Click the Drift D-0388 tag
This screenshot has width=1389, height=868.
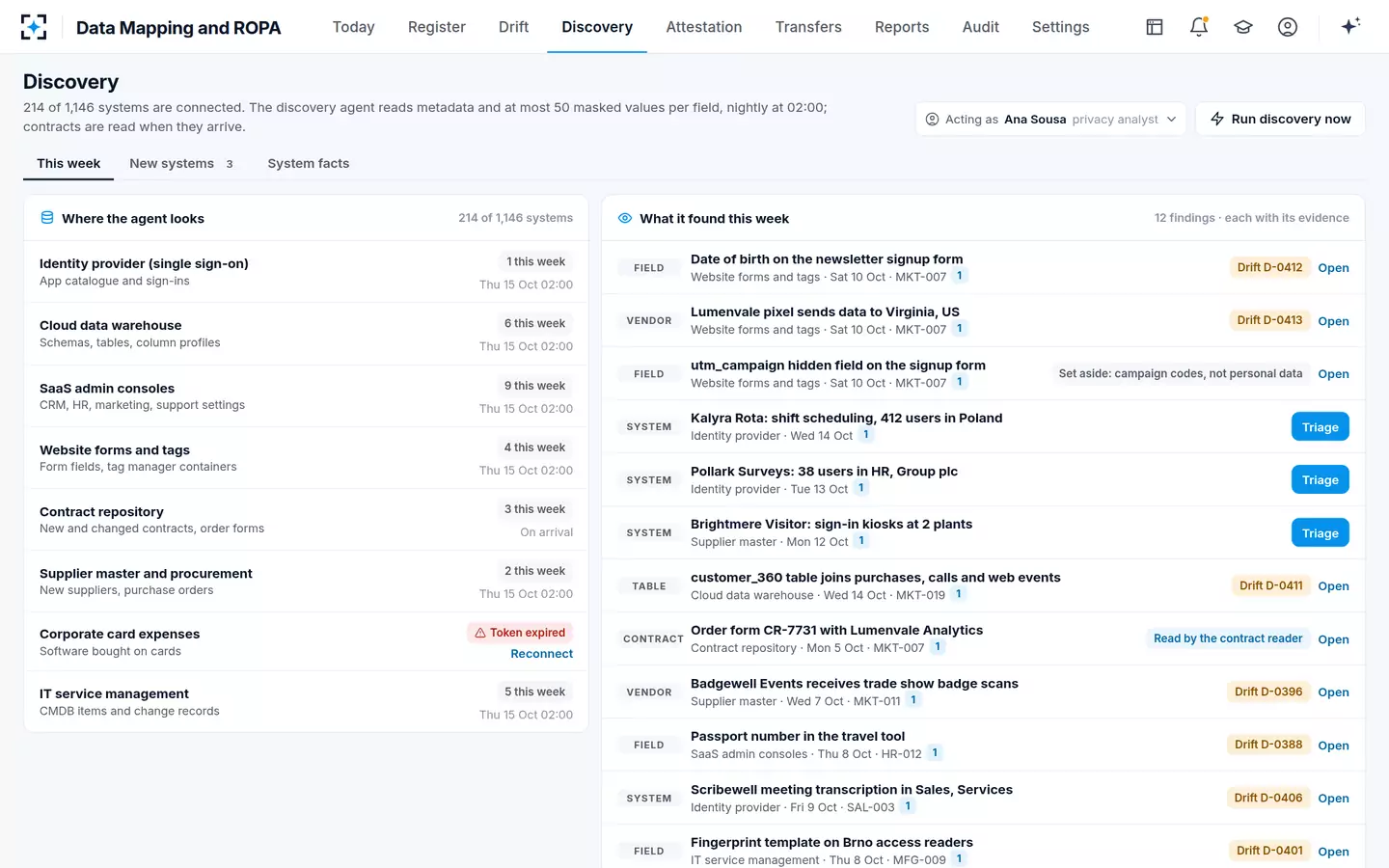1268,745
